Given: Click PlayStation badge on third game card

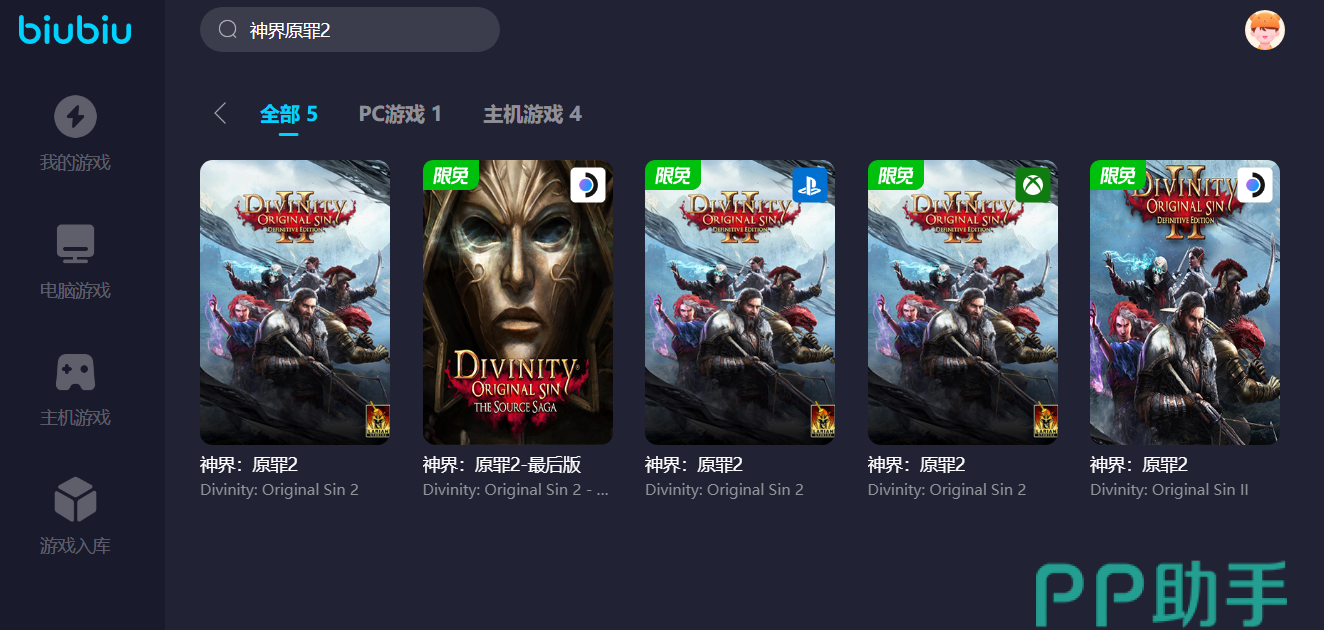Looking at the screenshot, I should pos(810,185).
